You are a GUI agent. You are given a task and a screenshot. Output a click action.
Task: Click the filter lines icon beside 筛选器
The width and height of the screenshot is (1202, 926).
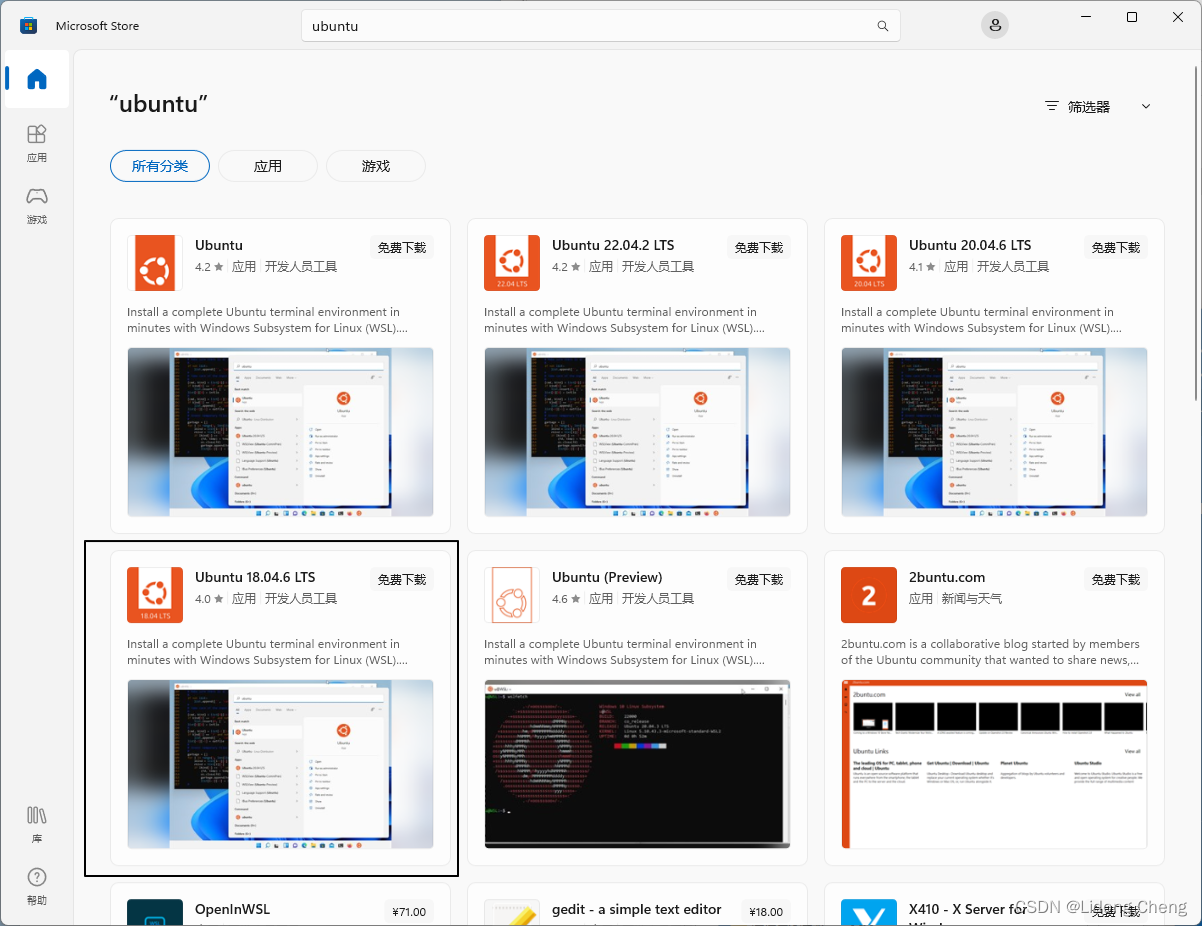(1051, 106)
